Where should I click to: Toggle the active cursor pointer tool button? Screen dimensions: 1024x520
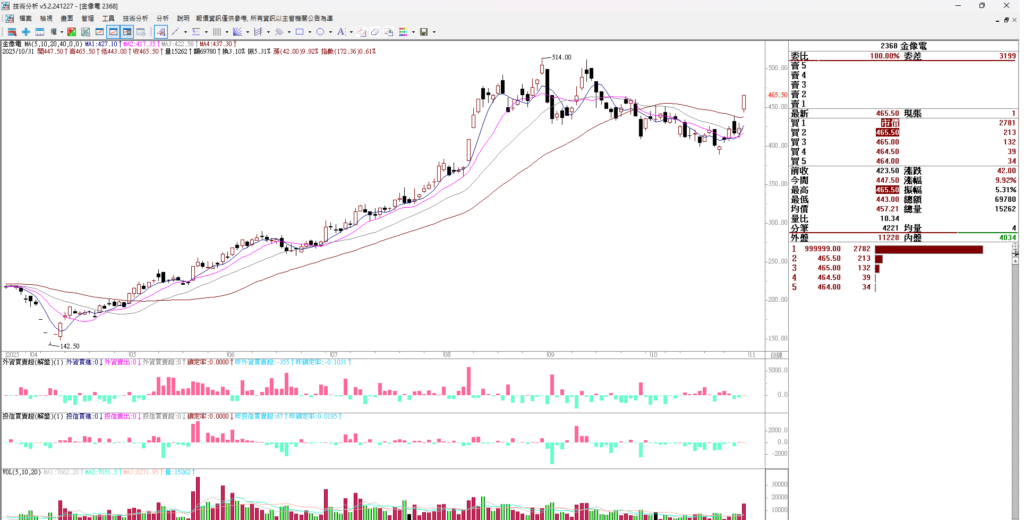point(160,31)
